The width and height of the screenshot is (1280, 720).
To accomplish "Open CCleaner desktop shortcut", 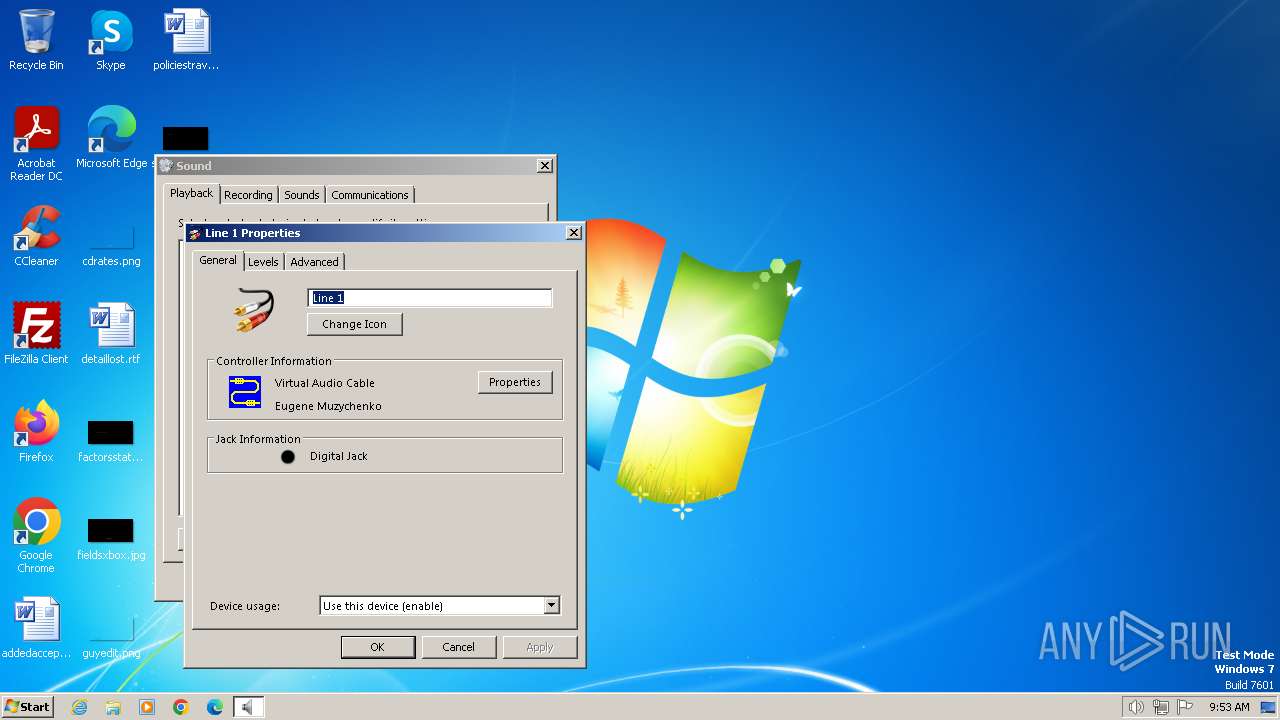I will pyautogui.click(x=36, y=236).
